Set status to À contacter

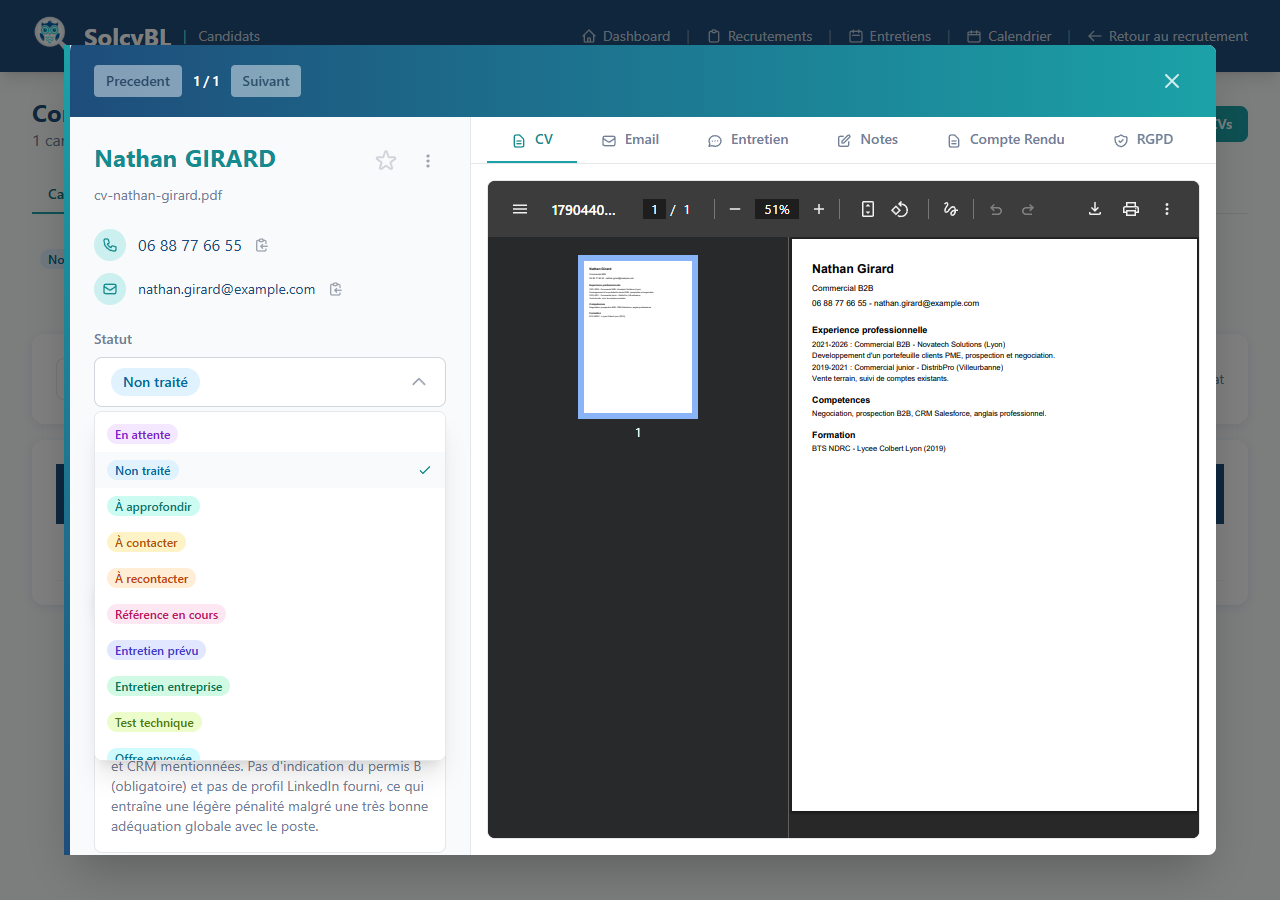[270, 542]
